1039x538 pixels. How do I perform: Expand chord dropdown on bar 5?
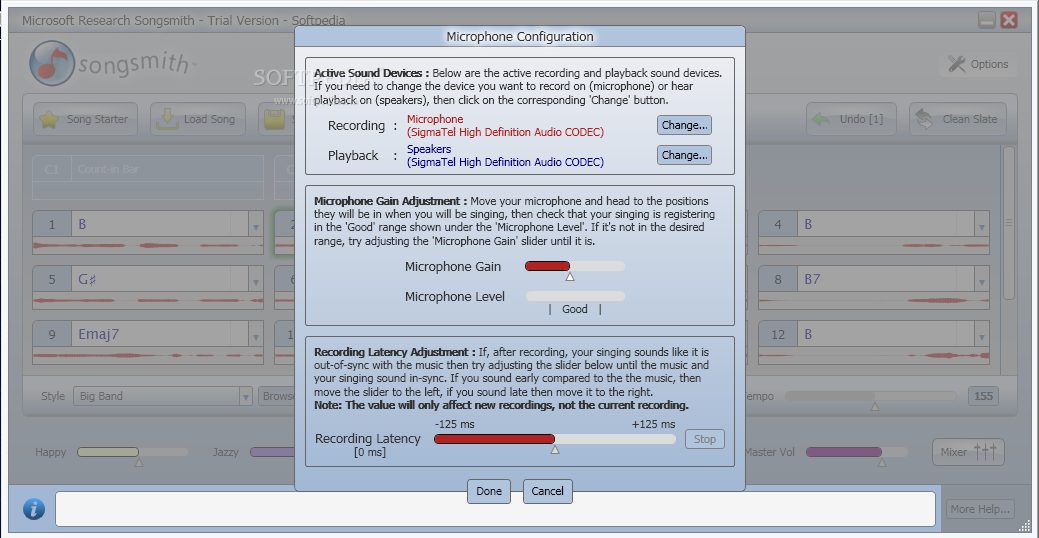[x=256, y=282]
